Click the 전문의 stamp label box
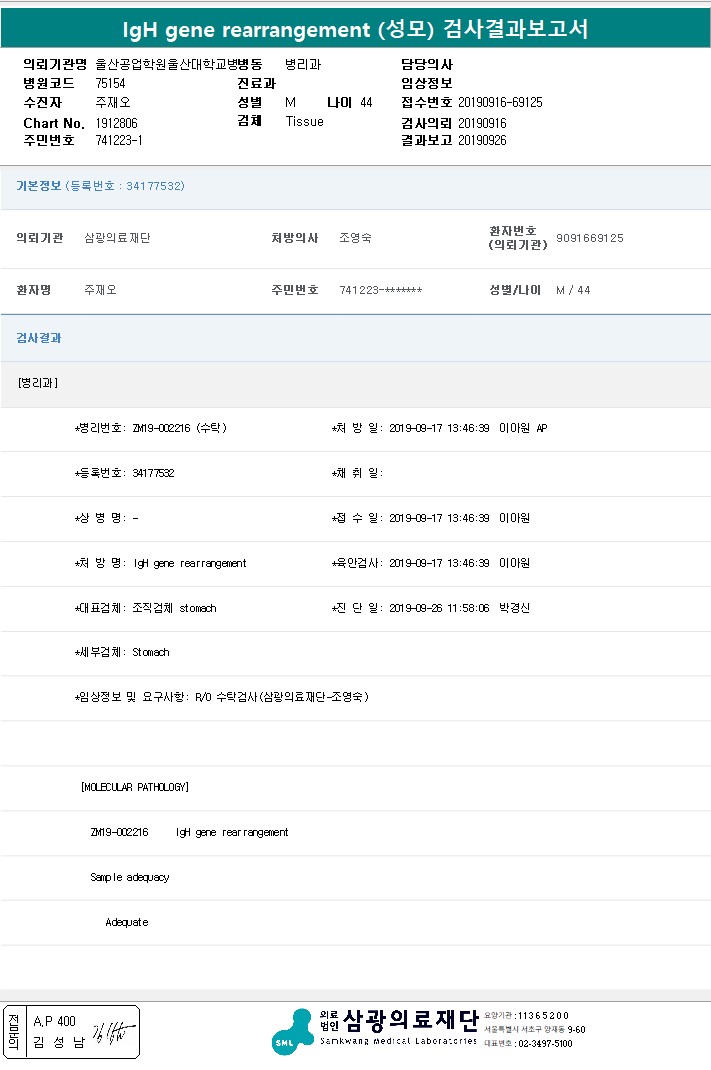This screenshot has height=1070, width=711. 13,1032
